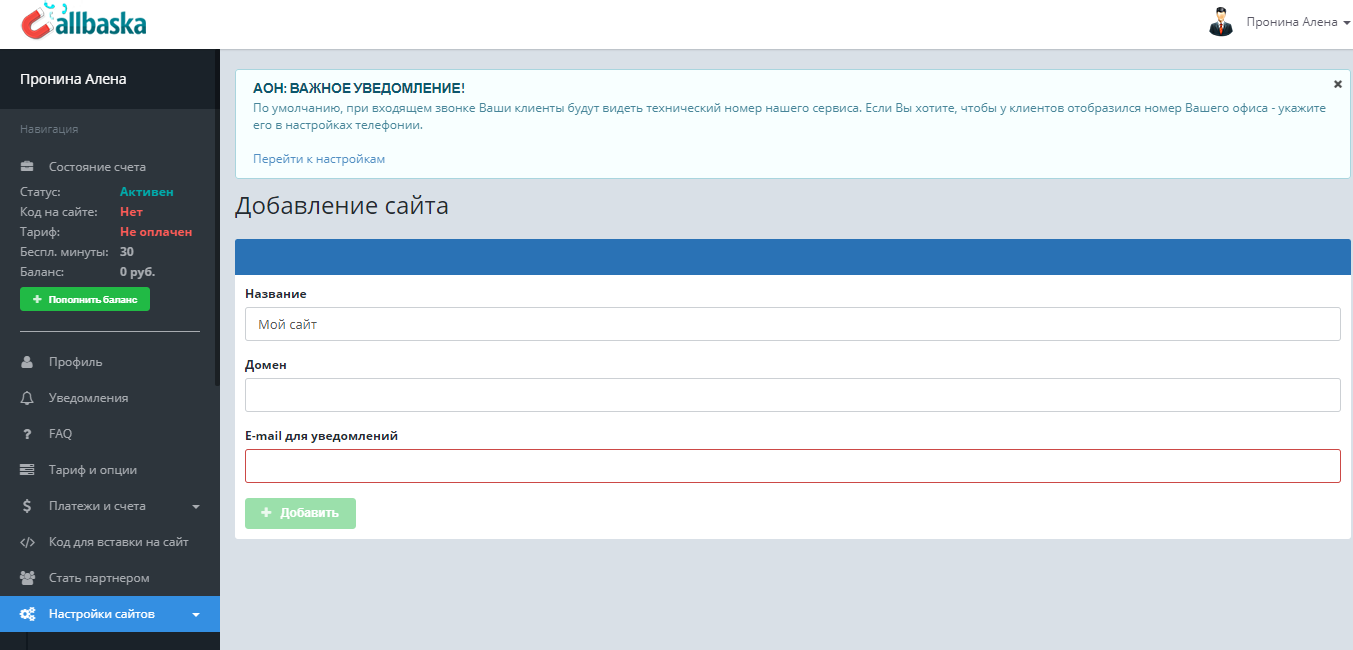Click the dollar icon for Платежи и счета
Viewport: 1353px width, 650px height.
click(x=28, y=506)
